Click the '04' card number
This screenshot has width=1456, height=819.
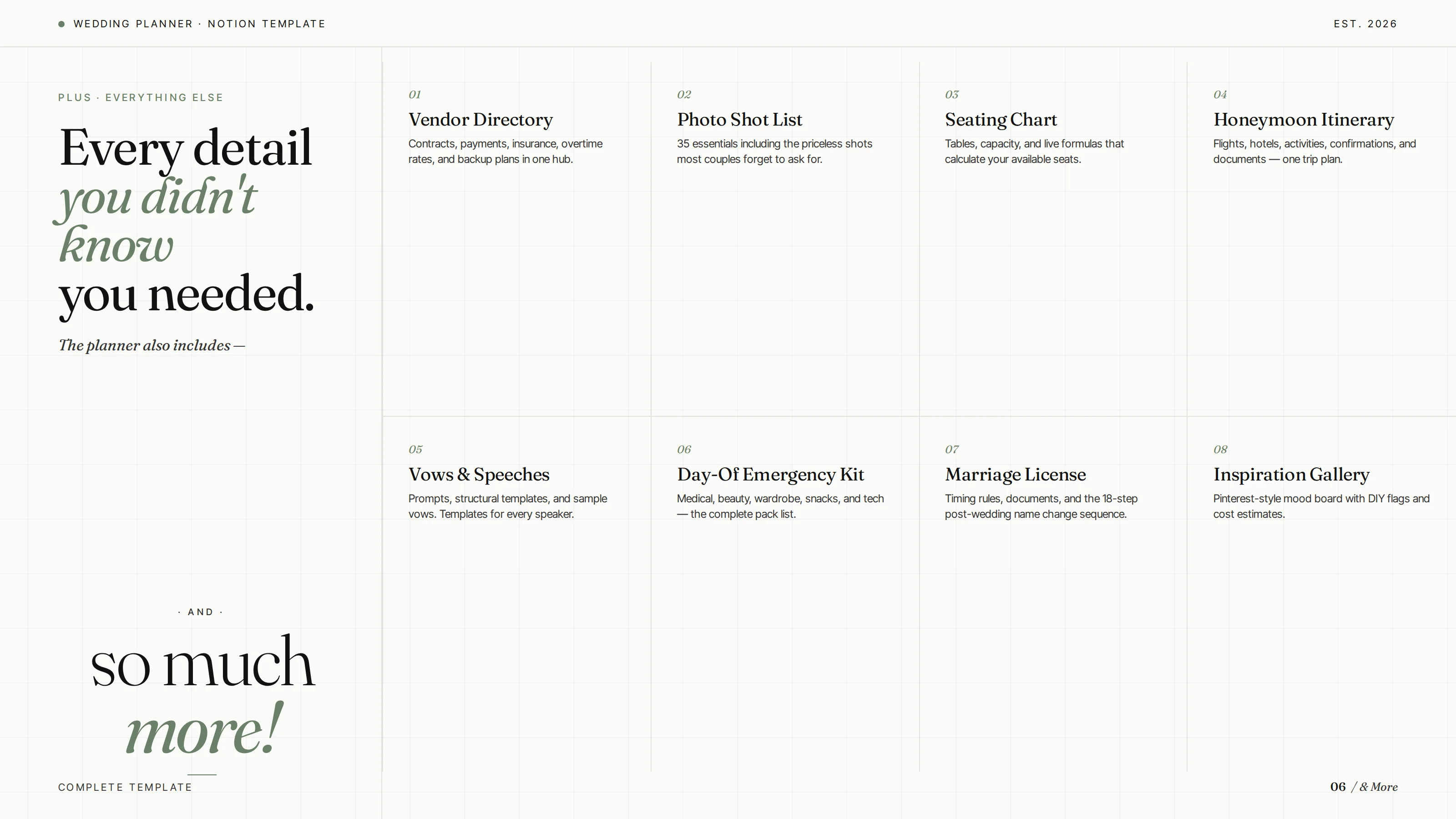click(1220, 94)
